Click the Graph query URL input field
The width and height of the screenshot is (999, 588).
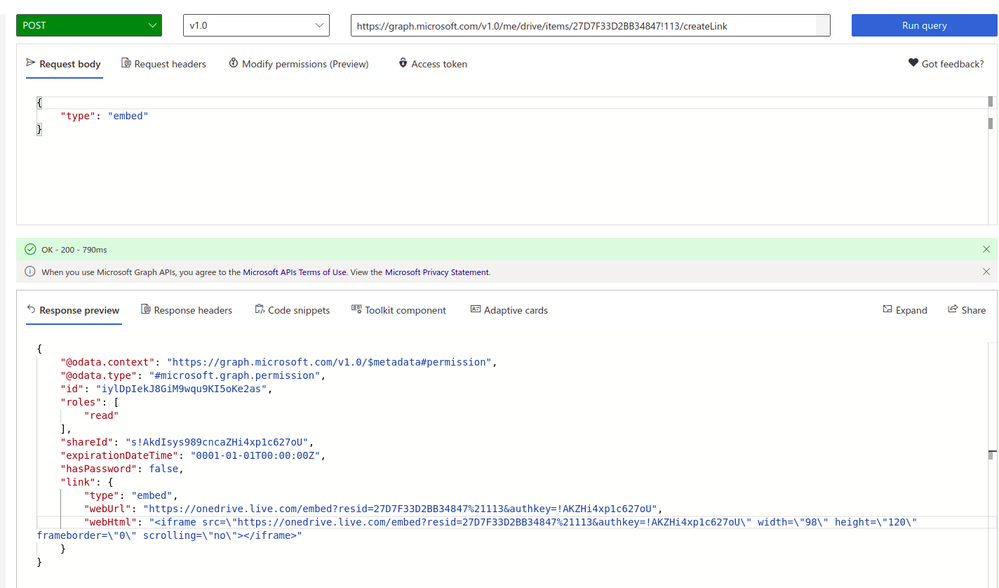(x=590, y=25)
